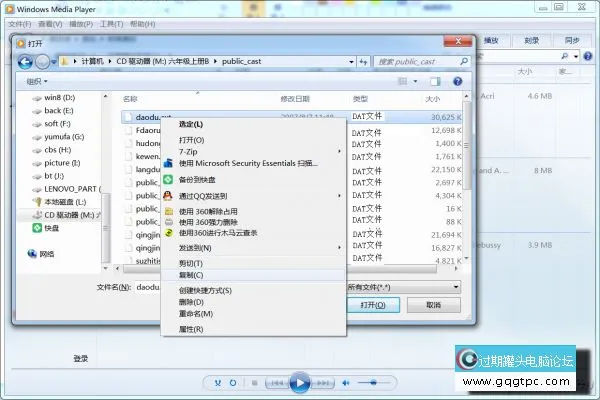
Task: Mute the player volume speaker icon
Action: point(346,382)
